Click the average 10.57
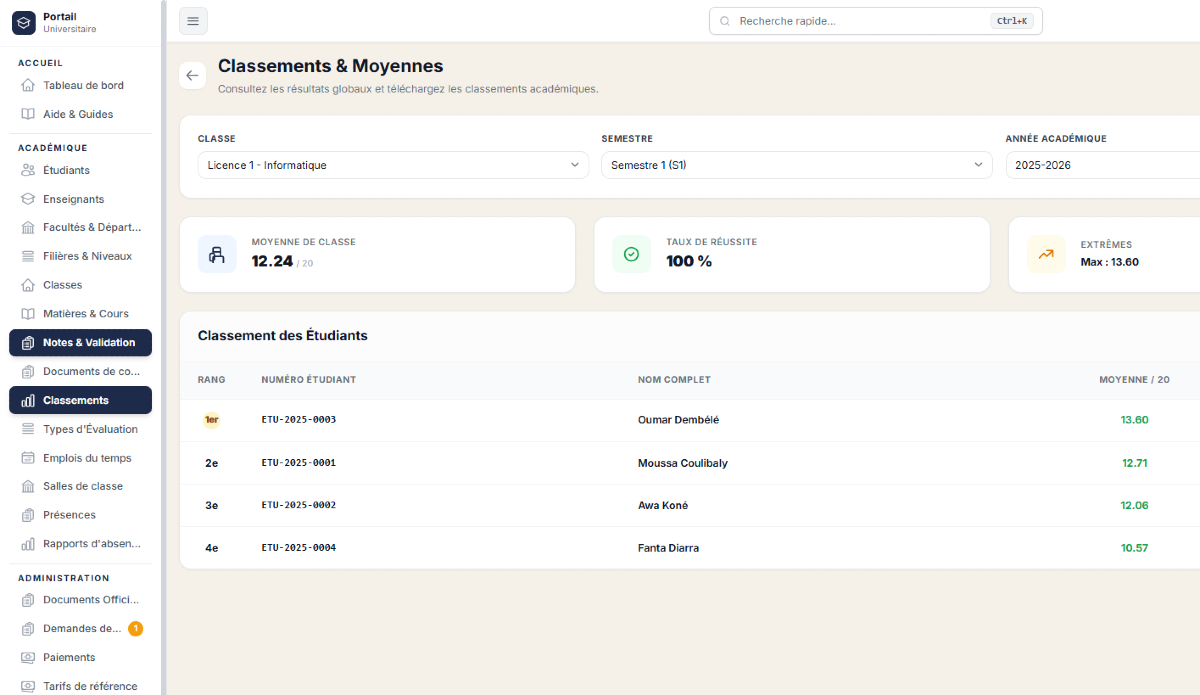This screenshot has width=1200, height=695. click(x=1134, y=548)
